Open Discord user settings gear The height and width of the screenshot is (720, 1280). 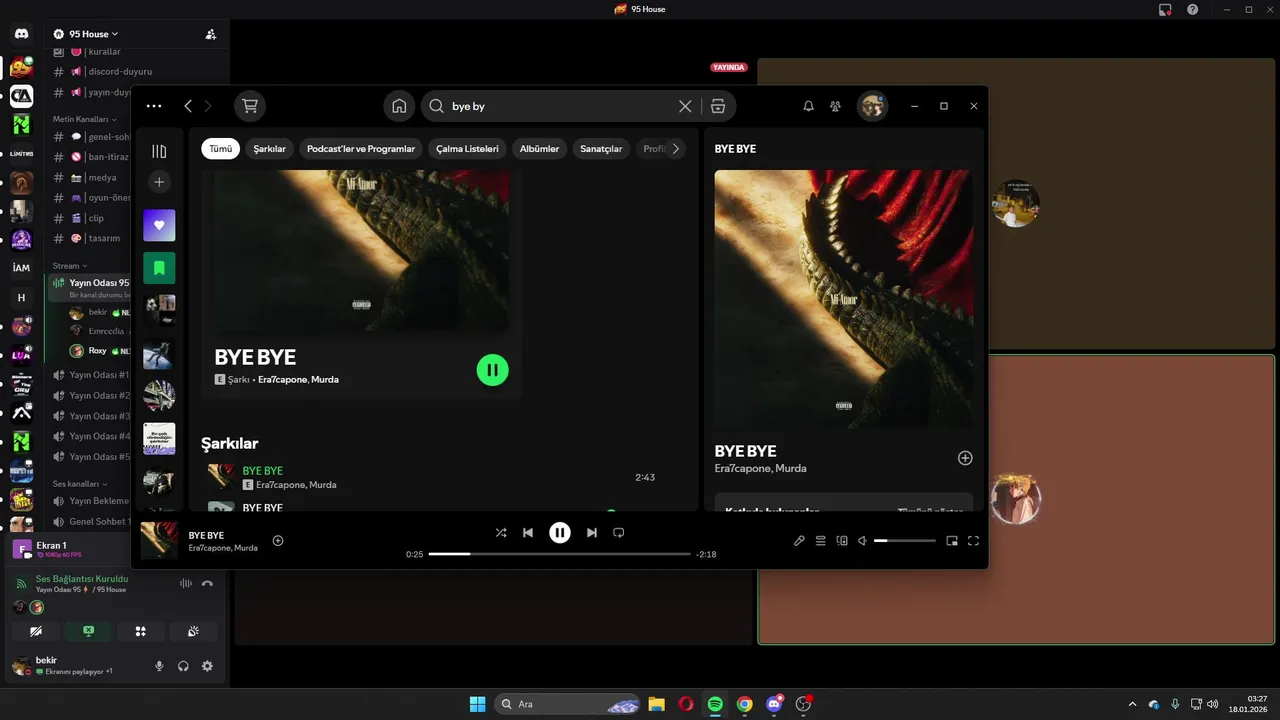click(207, 666)
